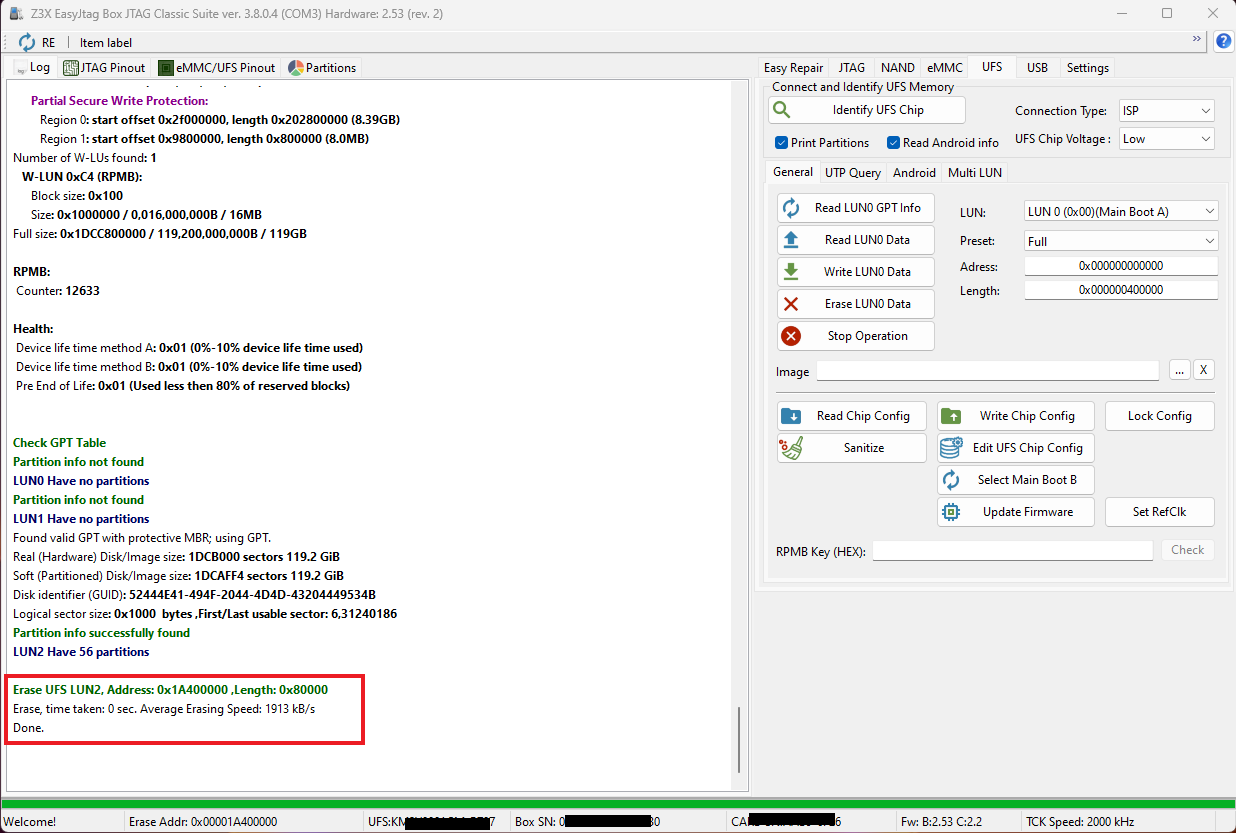The image size is (1236, 833).
Task: Select the UFS tab
Action: click(x=991, y=66)
